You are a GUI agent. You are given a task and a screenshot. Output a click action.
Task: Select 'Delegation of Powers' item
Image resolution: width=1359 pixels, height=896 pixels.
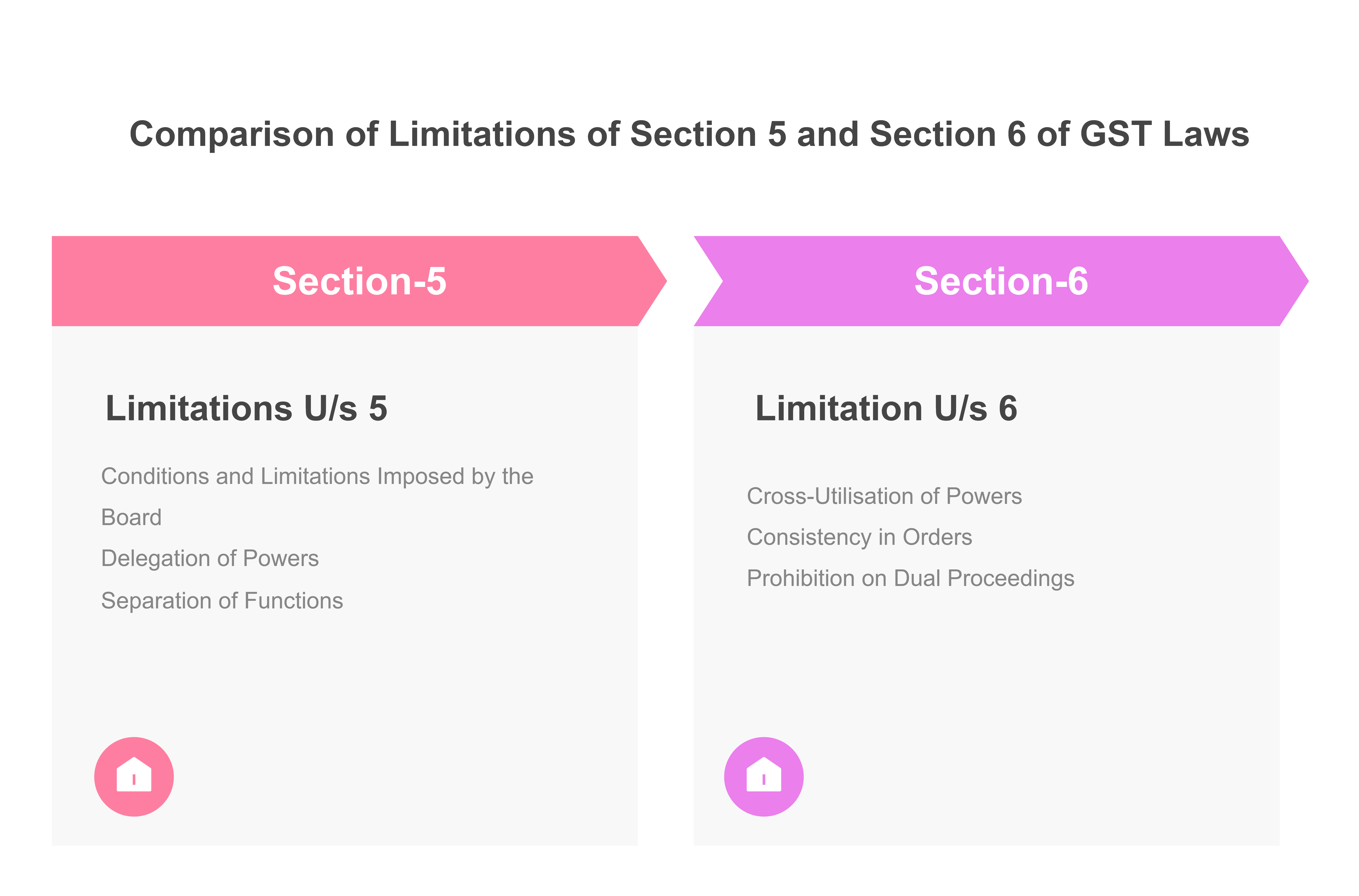pos(209,558)
